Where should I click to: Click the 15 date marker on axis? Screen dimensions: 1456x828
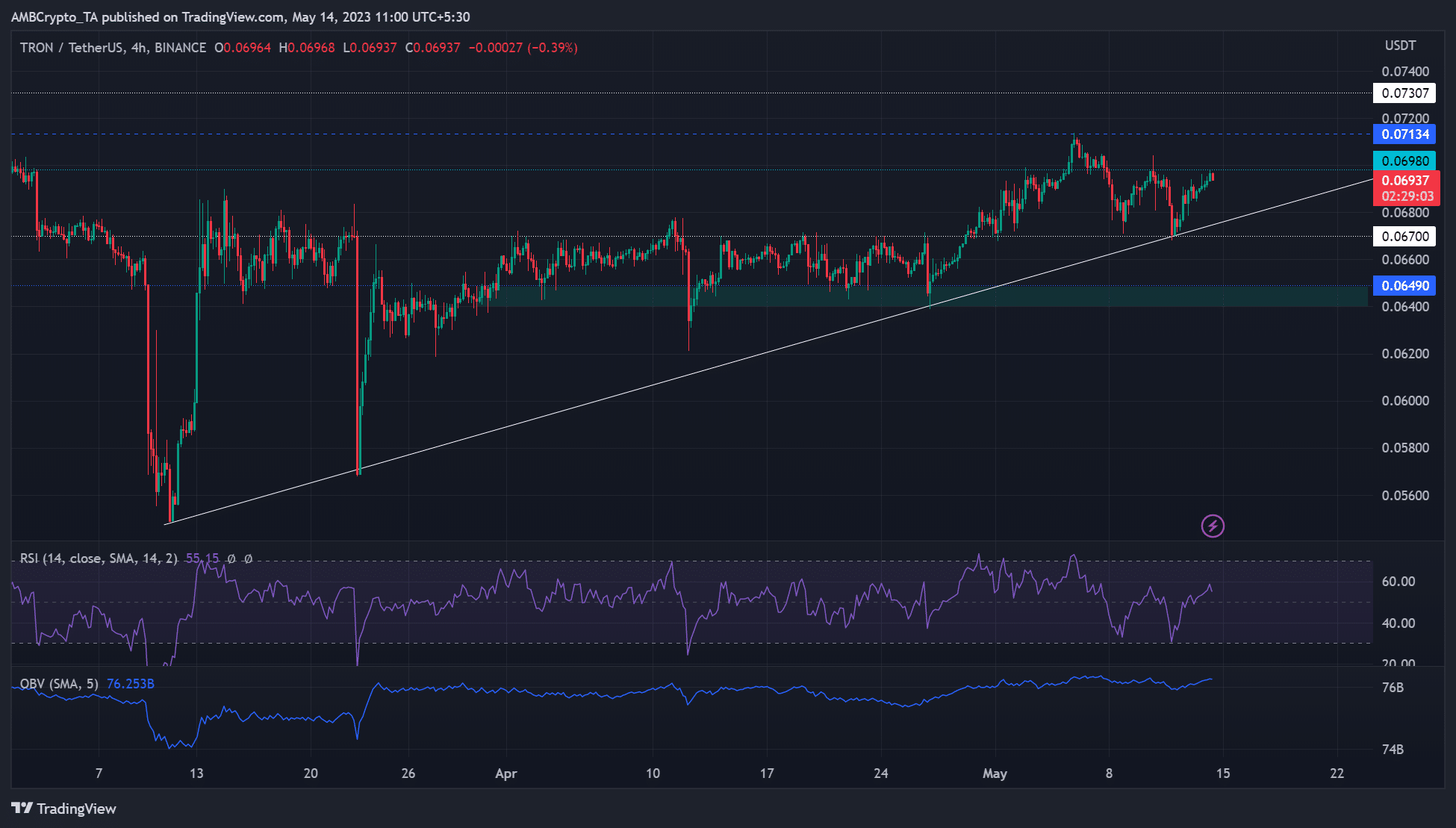tap(1223, 773)
